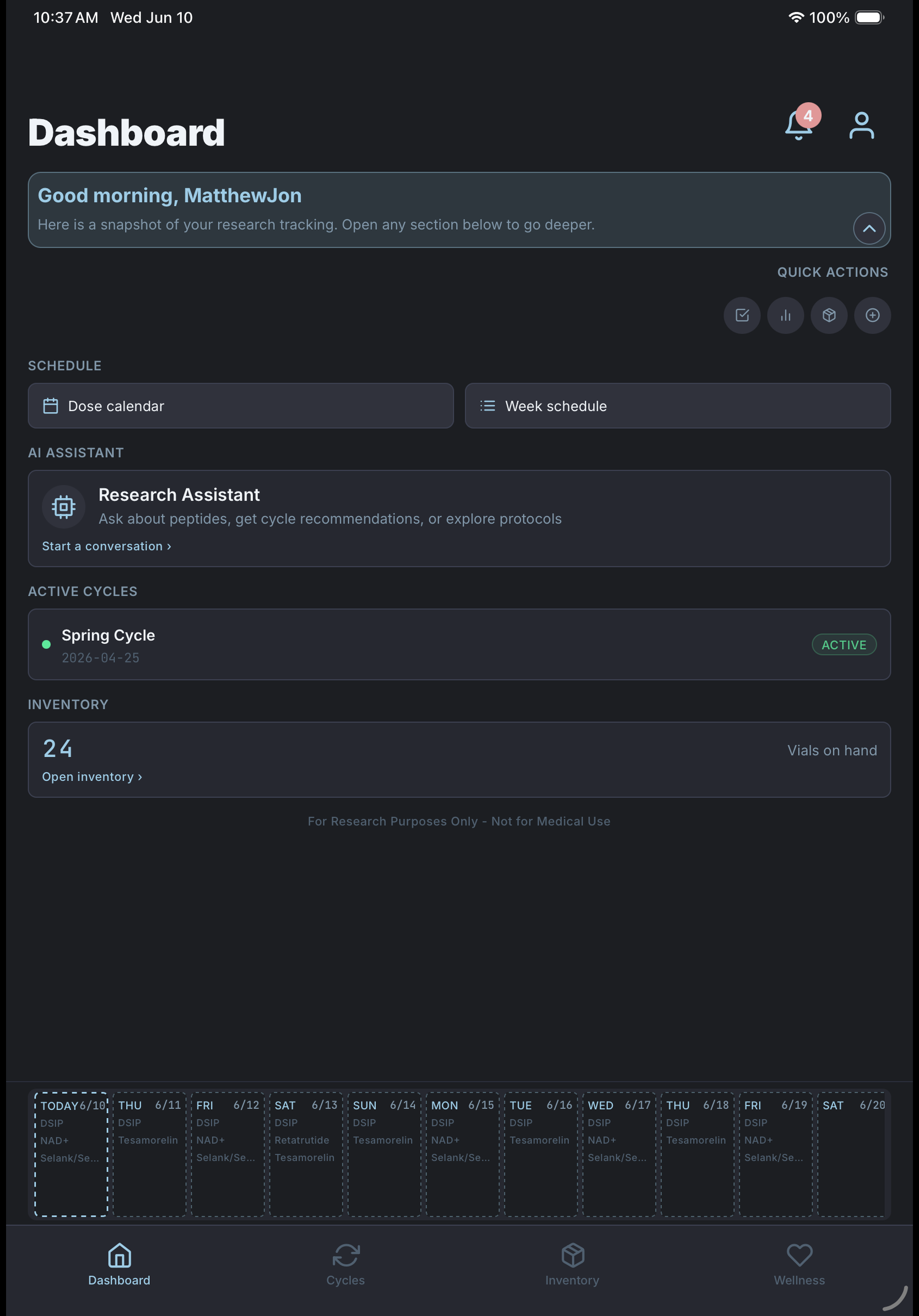Click the Good morning, MatthewJon heading
Image resolution: width=919 pixels, height=1316 pixels.
tap(170, 196)
